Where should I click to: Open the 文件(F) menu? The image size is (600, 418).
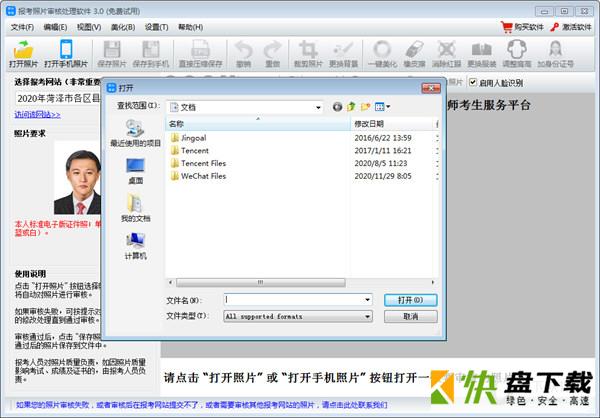pyautogui.click(x=22, y=27)
